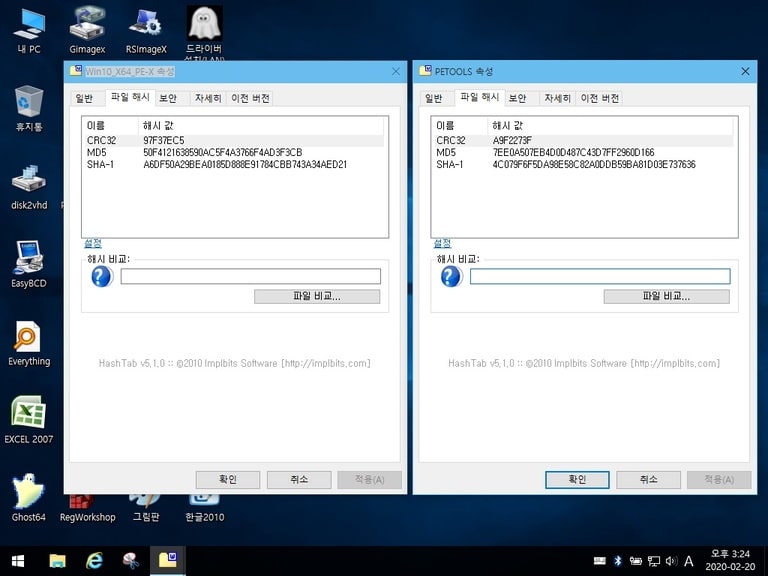Open the EXCEL 2007 desktop icon

(x=28, y=420)
